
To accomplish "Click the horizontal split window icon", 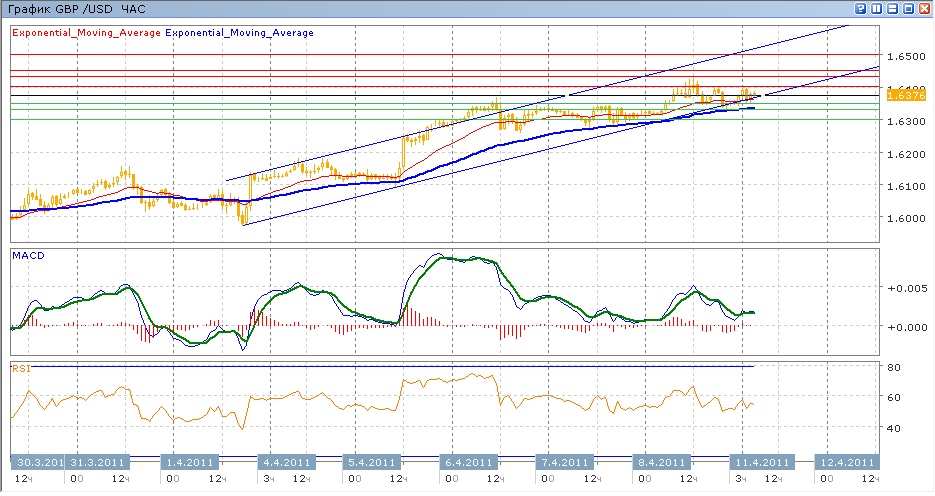I will pyautogui.click(x=893, y=8).
